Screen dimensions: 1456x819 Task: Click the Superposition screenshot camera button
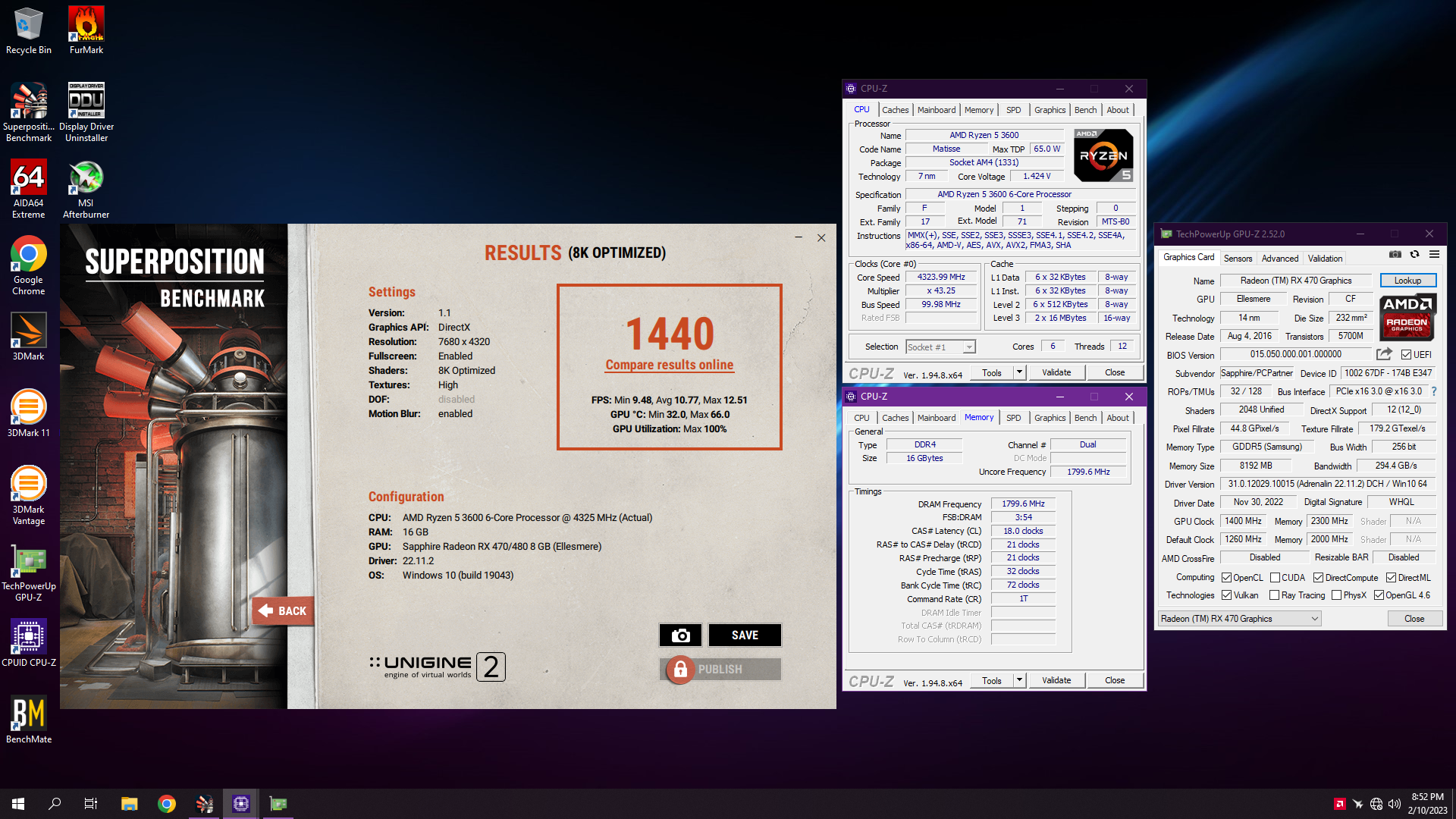(680, 635)
